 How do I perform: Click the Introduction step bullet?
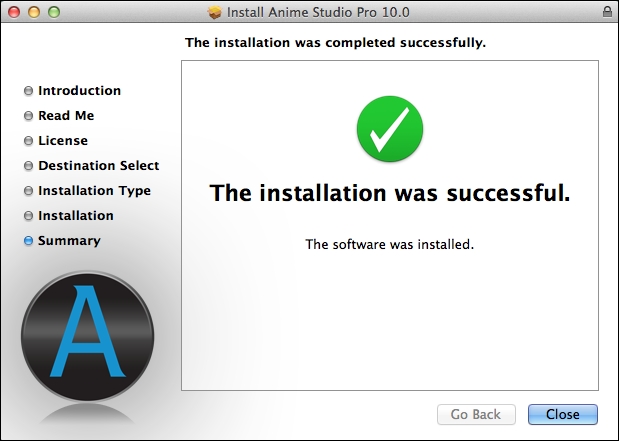pos(28,91)
